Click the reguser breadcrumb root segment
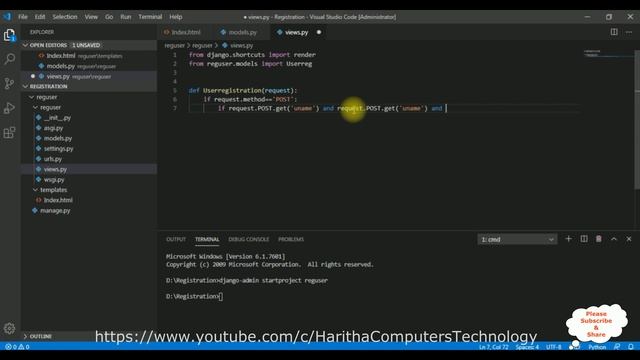Image resolution: width=640 pixels, height=360 pixels. pos(174,45)
